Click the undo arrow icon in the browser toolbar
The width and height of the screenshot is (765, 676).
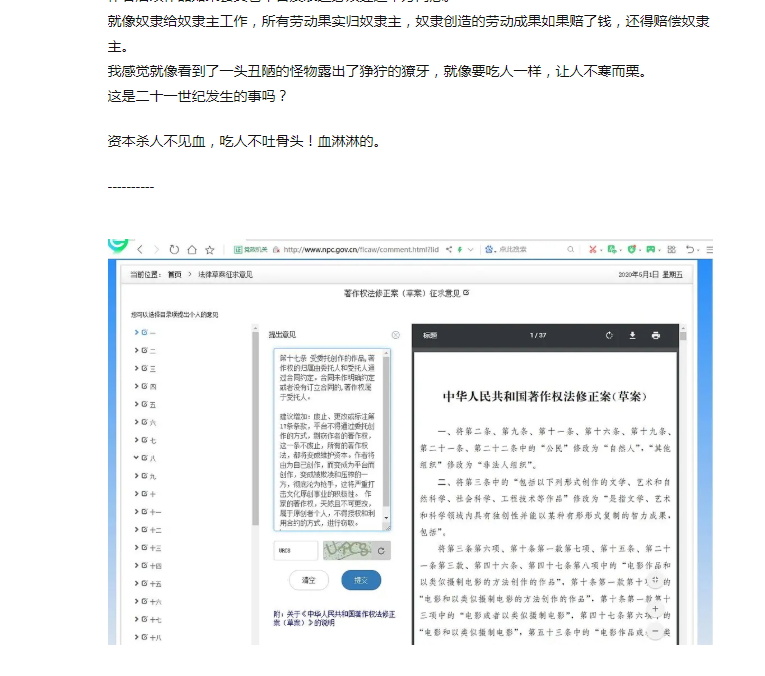[x=690, y=249]
